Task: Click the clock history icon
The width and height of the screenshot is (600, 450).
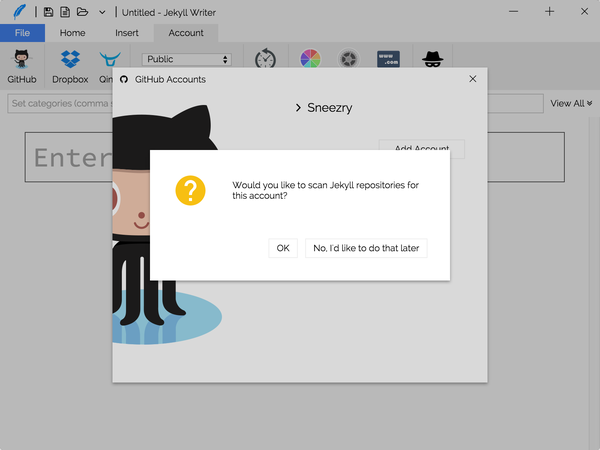Action: click(x=266, y=59)
